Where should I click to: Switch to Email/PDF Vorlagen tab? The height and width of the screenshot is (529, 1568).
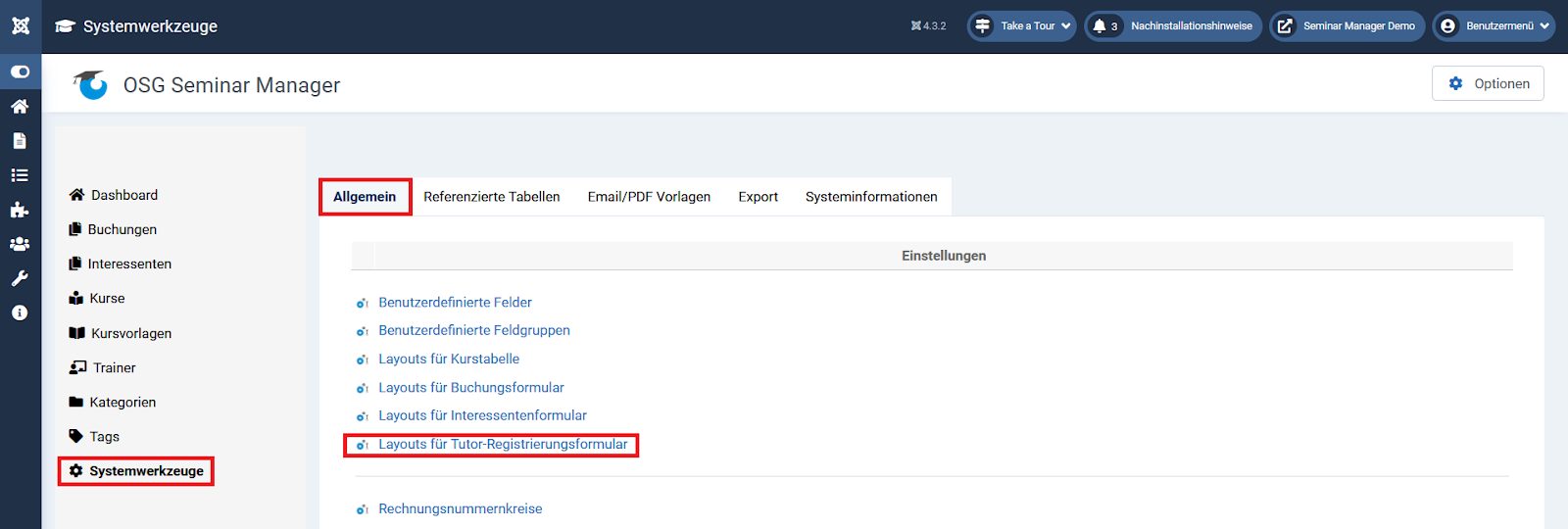click(x=649, y=197)
